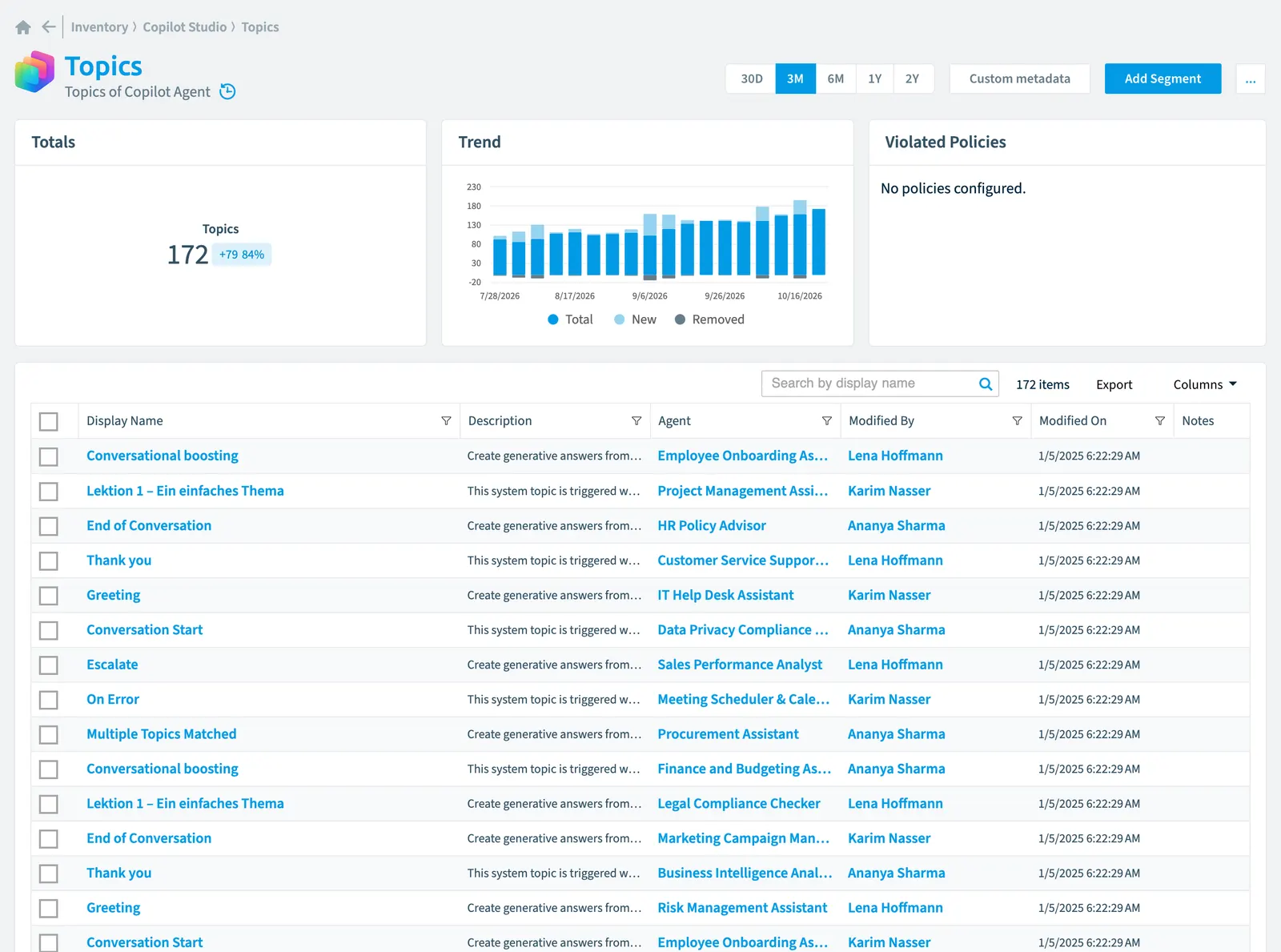Open the Inventory breadcrumb link
This screenshot has height=952, width=1281.
[x=99, y=27]
